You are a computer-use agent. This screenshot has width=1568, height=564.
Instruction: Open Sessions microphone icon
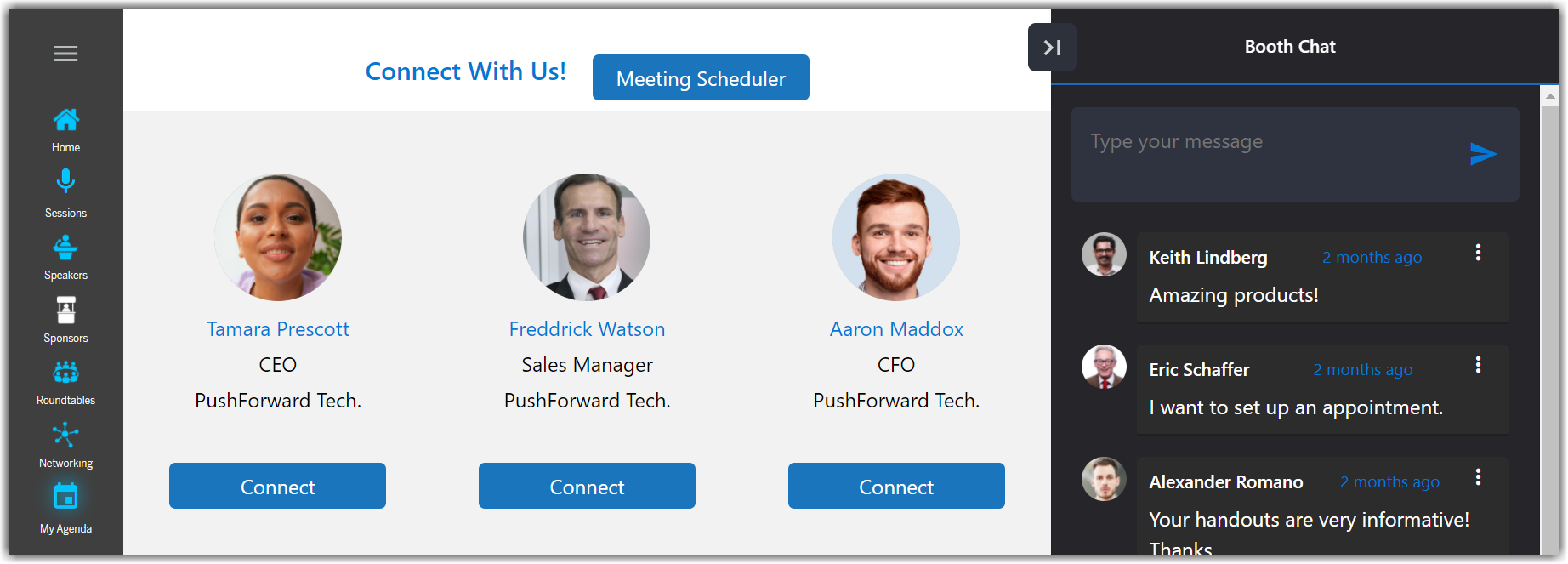[x=65, y=182]
